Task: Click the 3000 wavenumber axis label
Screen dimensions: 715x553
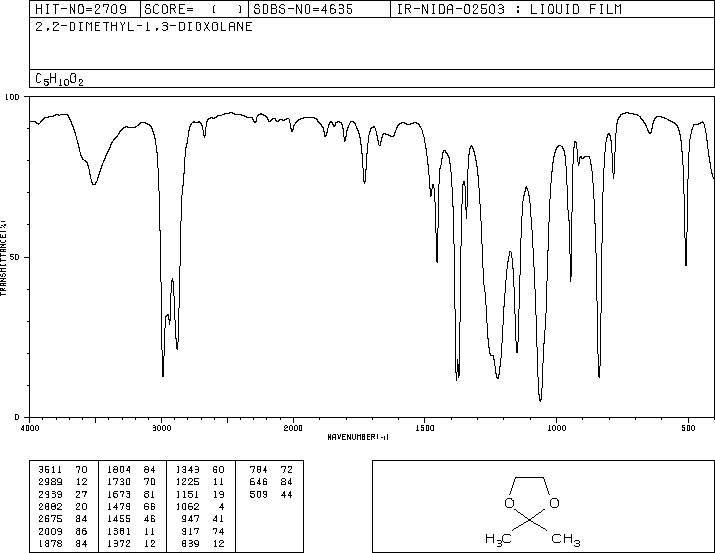Action: [x=161, y=428]
